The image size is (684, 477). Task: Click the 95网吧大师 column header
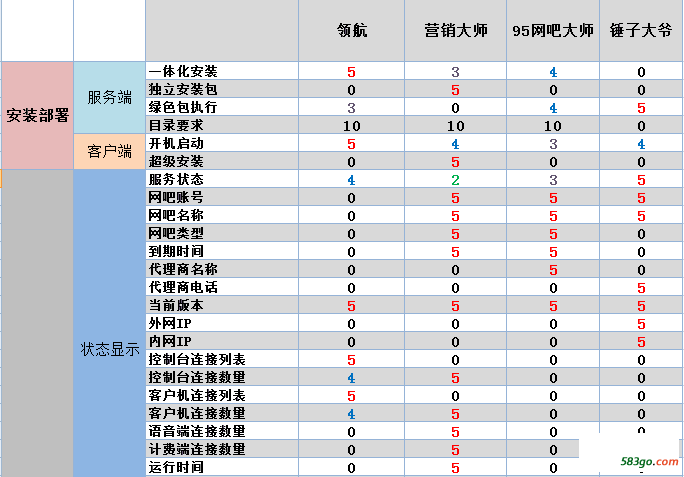click(553, 31)
